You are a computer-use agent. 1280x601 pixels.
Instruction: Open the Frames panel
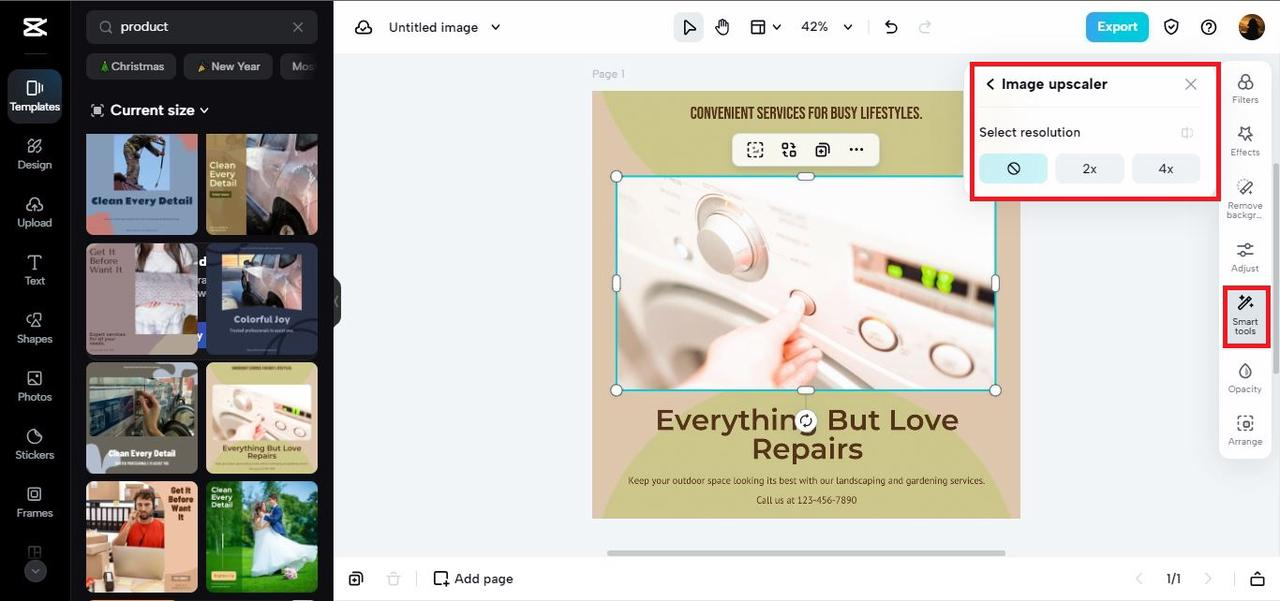pyautogui.click(x=35, y=502)
